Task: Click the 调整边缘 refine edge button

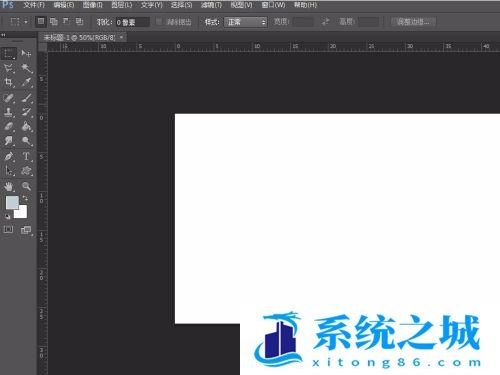Action: (x=413, y=22)
